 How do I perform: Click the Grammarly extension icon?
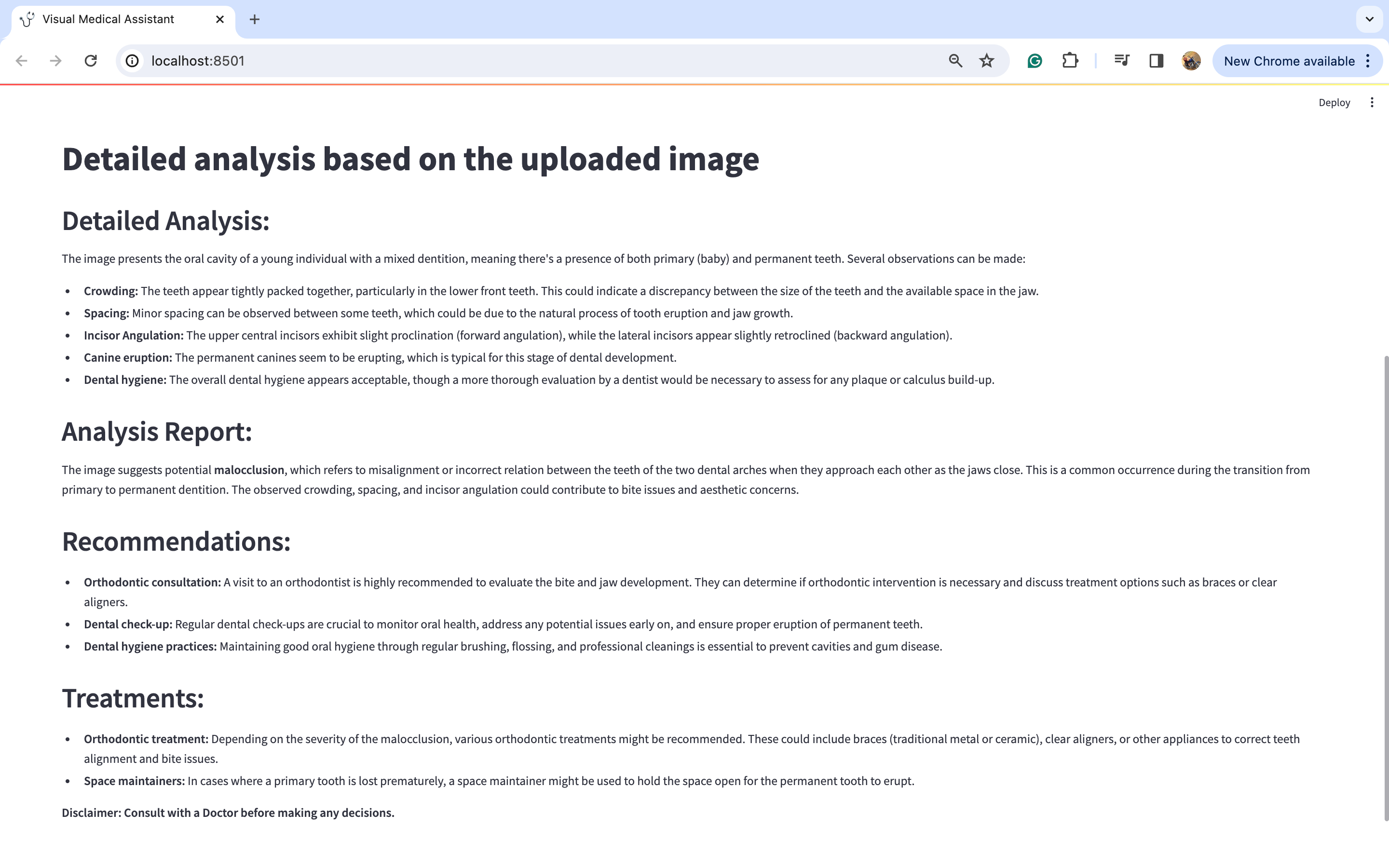(1035, 61)
